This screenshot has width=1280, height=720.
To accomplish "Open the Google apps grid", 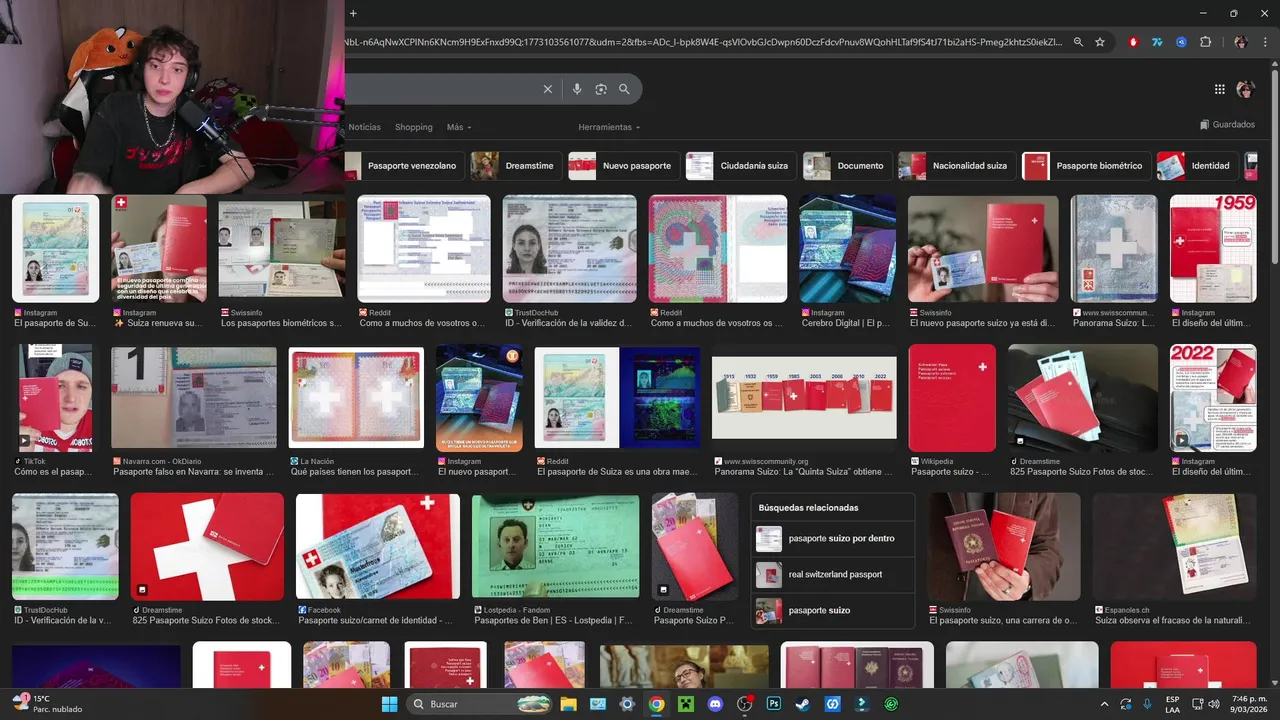I will [x=1220, y=89].
